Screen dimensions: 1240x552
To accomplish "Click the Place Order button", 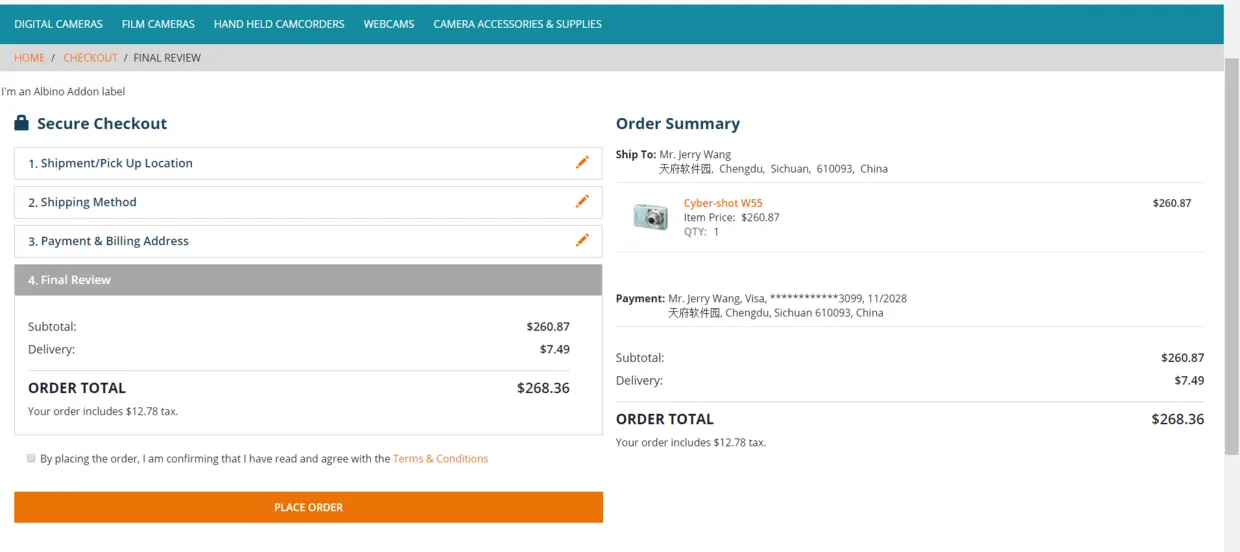I will (308, 507).
